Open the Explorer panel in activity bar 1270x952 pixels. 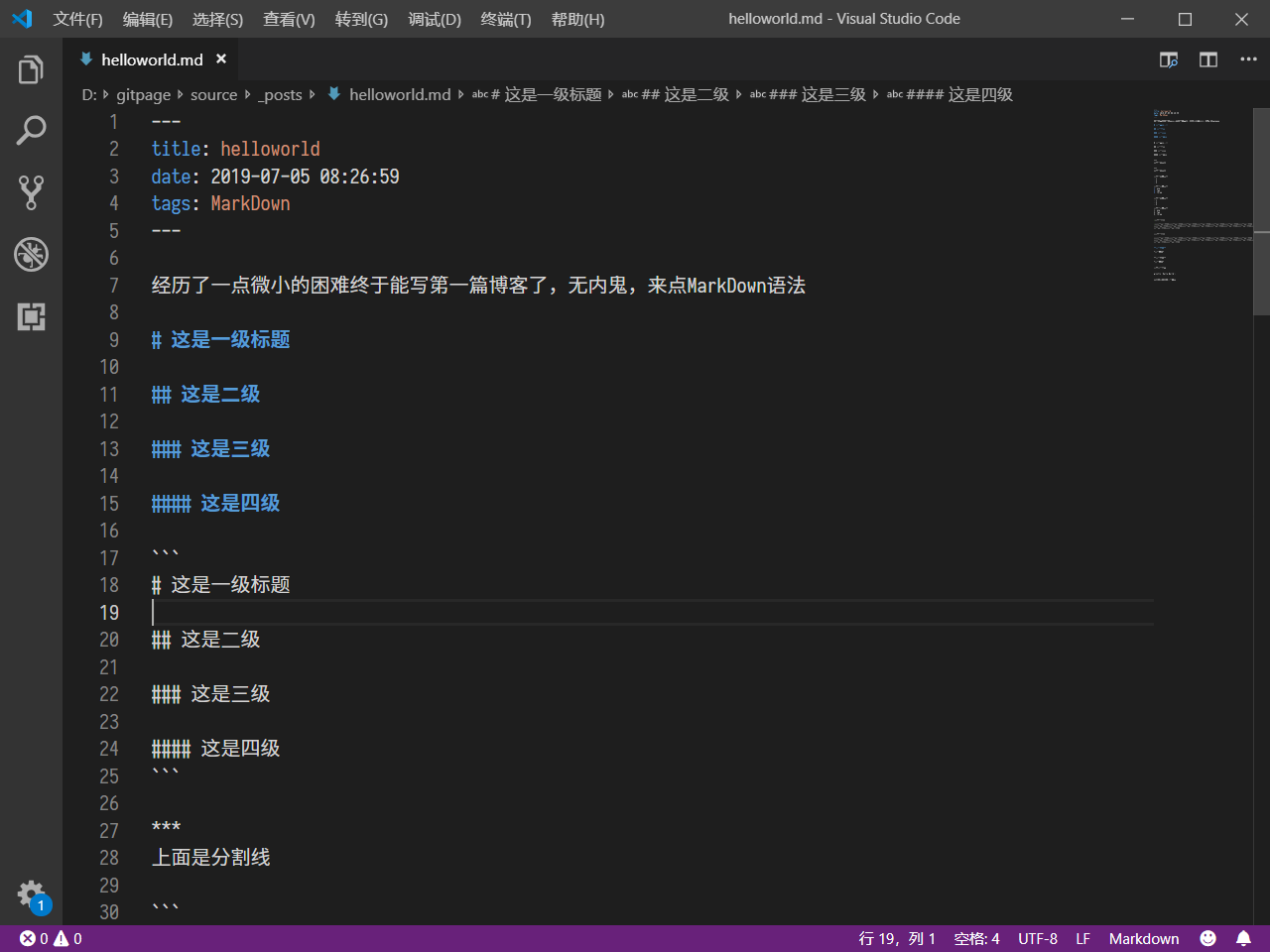click(x=31, y=70)
